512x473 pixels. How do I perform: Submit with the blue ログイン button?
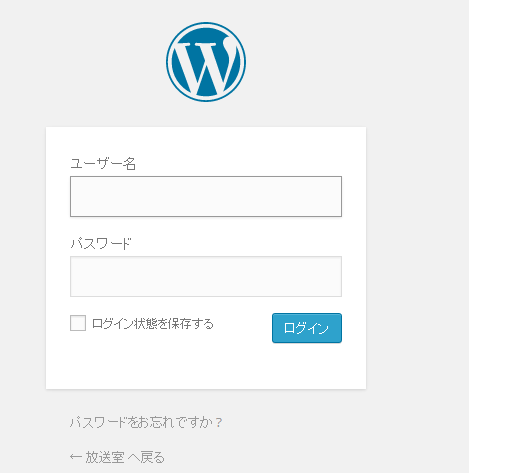(x=307, y=328)
